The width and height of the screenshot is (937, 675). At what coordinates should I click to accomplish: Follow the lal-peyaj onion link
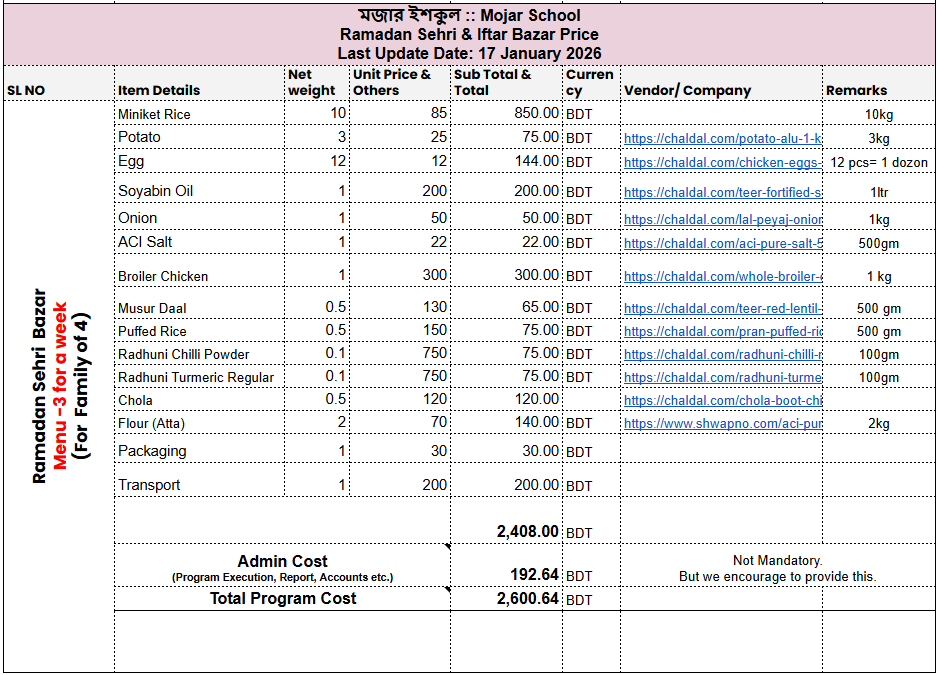tap(722, 219)
